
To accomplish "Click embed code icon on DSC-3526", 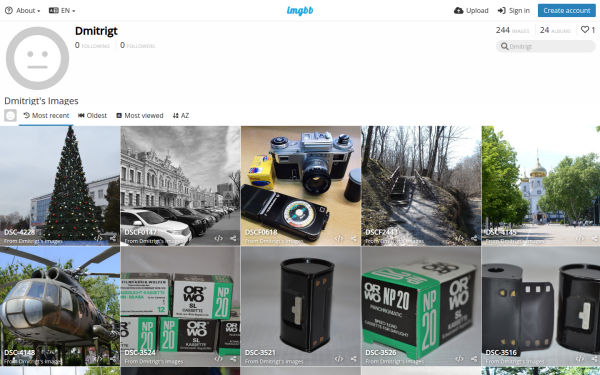I will pos(459,359).
